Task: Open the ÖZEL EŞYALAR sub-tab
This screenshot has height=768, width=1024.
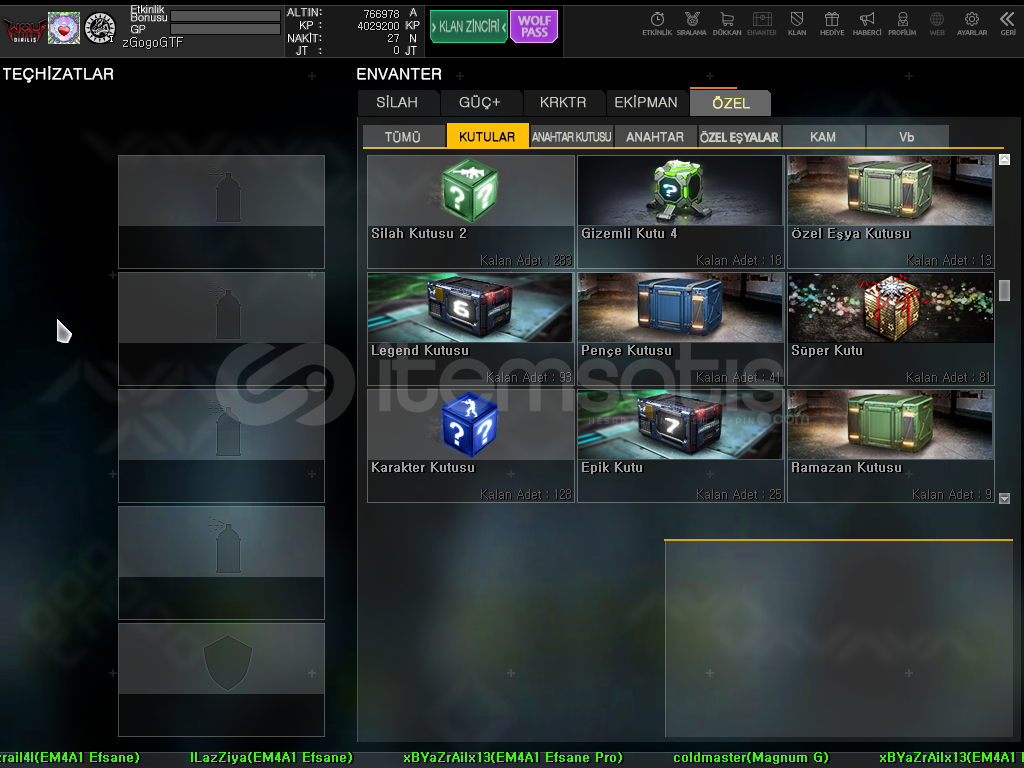Action: coord(739,136)
